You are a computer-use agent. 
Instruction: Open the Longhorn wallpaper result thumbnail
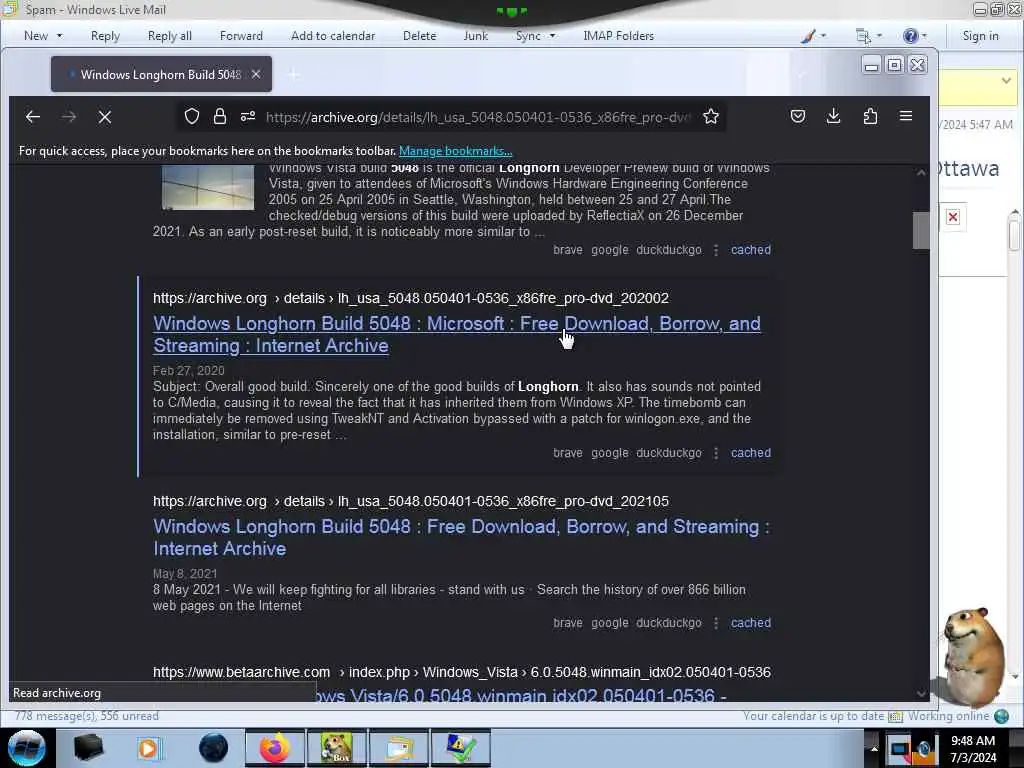(x=208, y=187)
